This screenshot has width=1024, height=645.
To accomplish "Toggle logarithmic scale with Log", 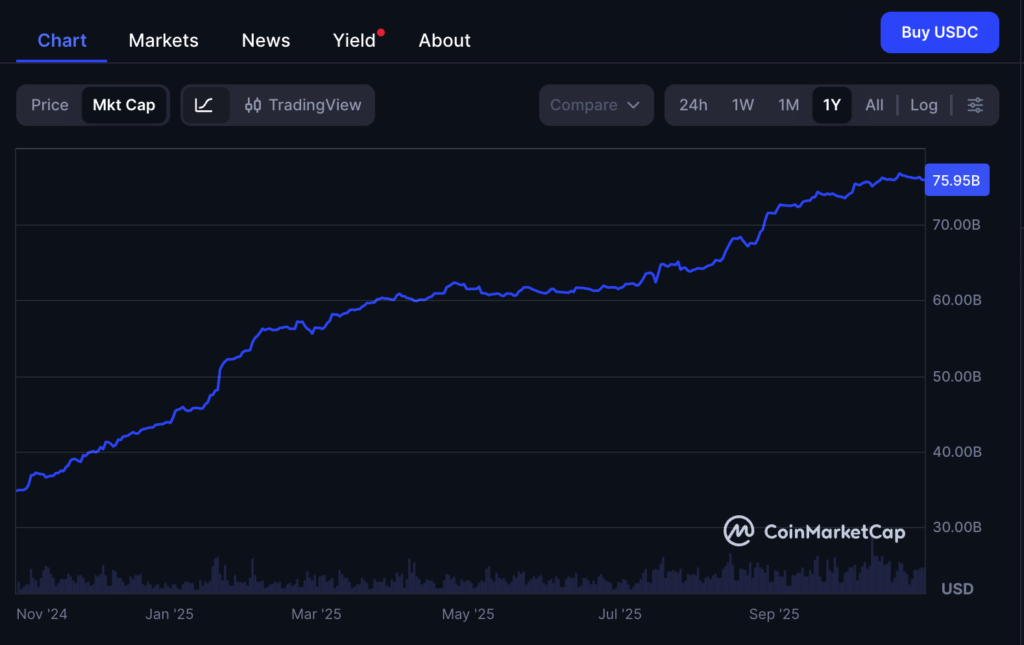I will point(923,104).
